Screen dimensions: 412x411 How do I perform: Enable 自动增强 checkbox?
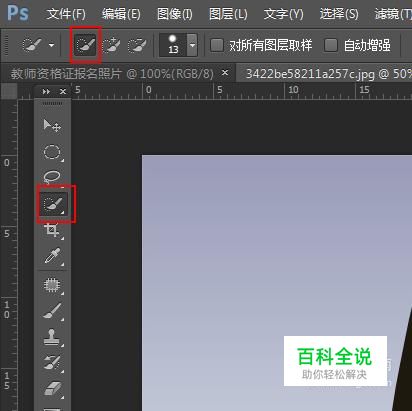331,45
